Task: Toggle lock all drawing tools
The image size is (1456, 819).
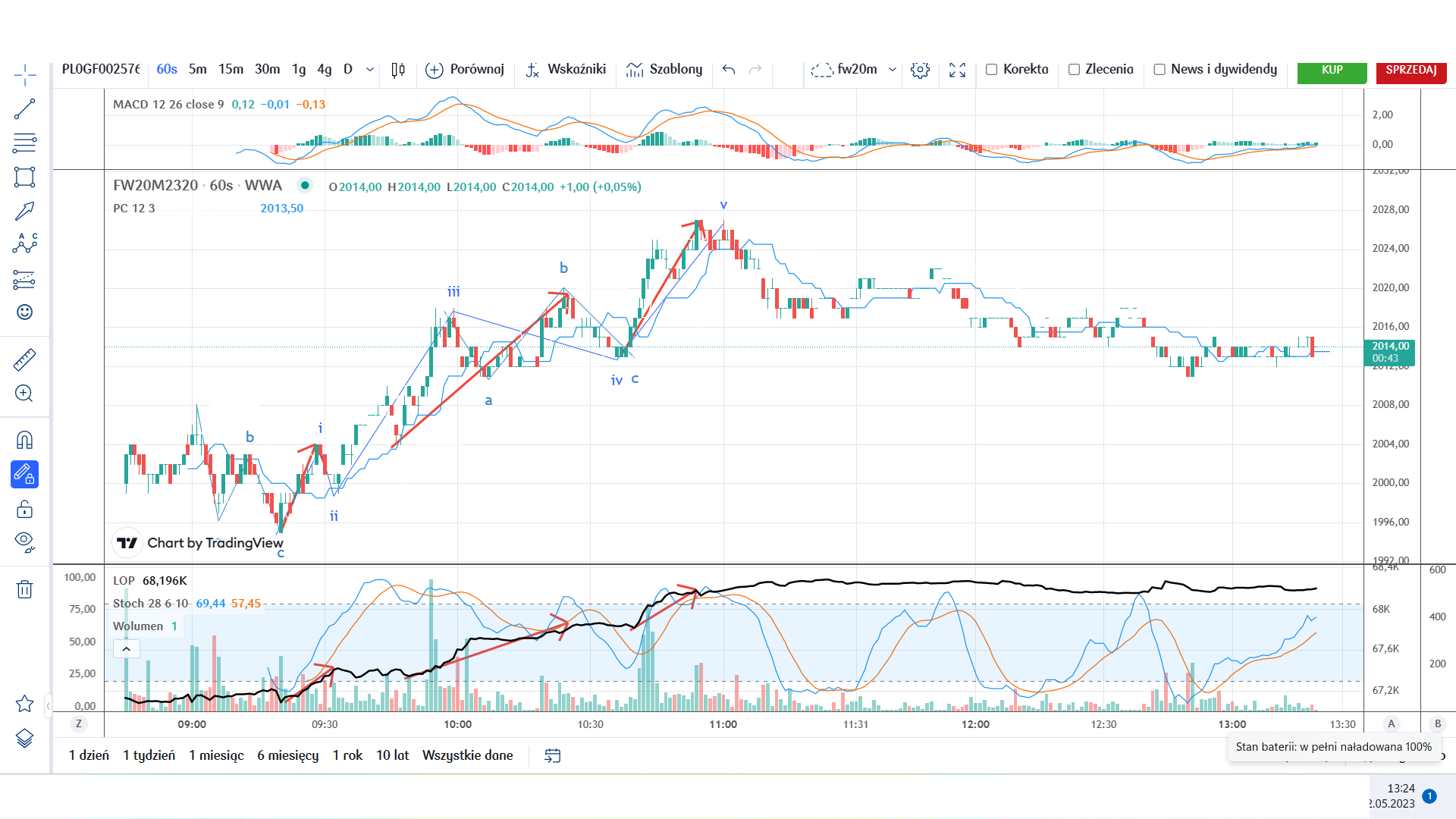Action: click(x=24, y=508)
